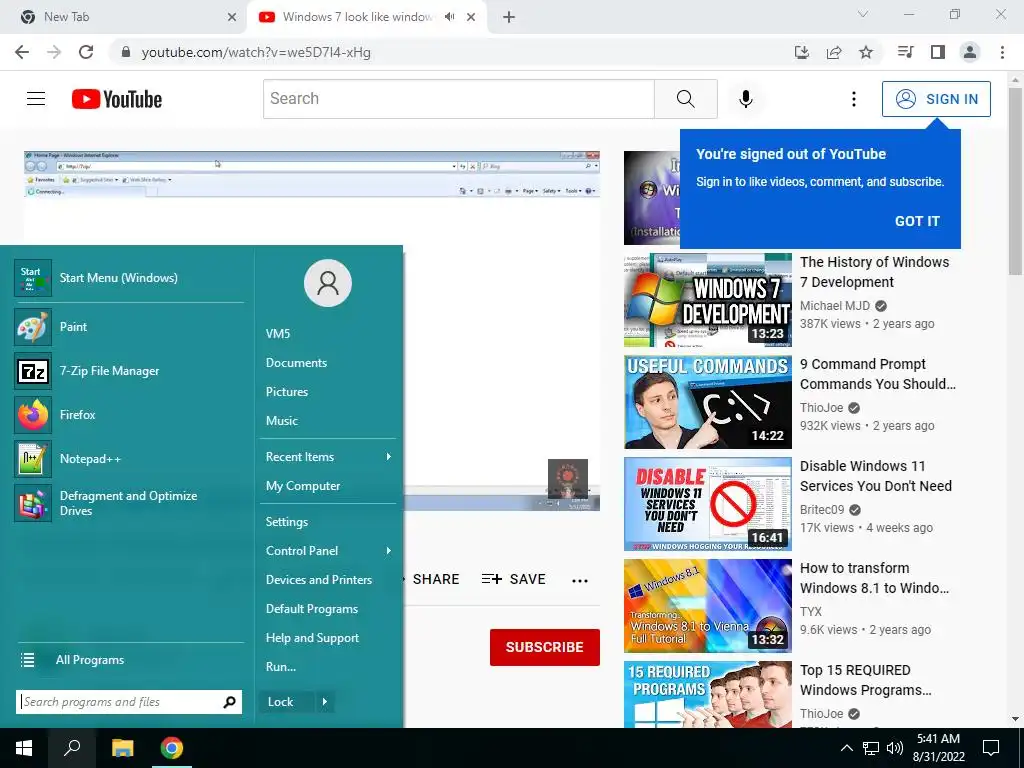Viewport: 1024px width, 768px height.
Task: Reload the current page
Action: tap(86, 52)
